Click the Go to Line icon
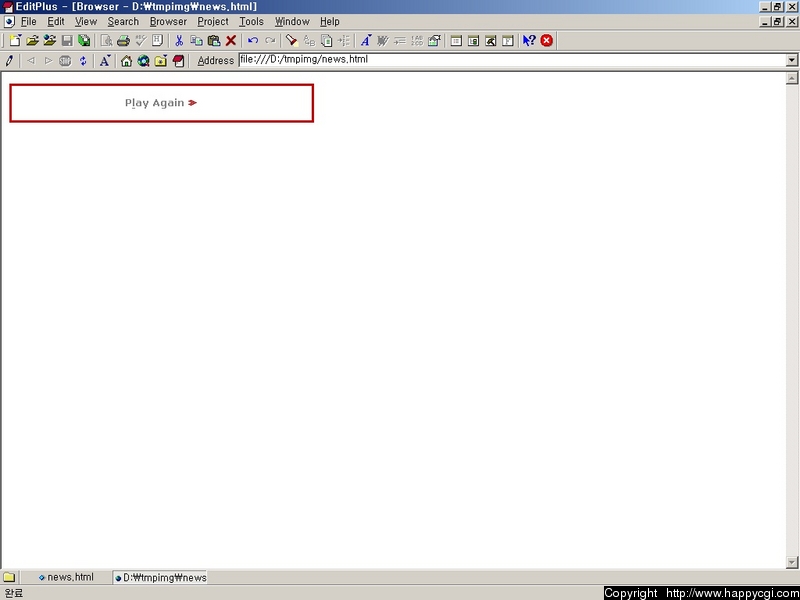This screenshot has height=600, width=800. 344,40
